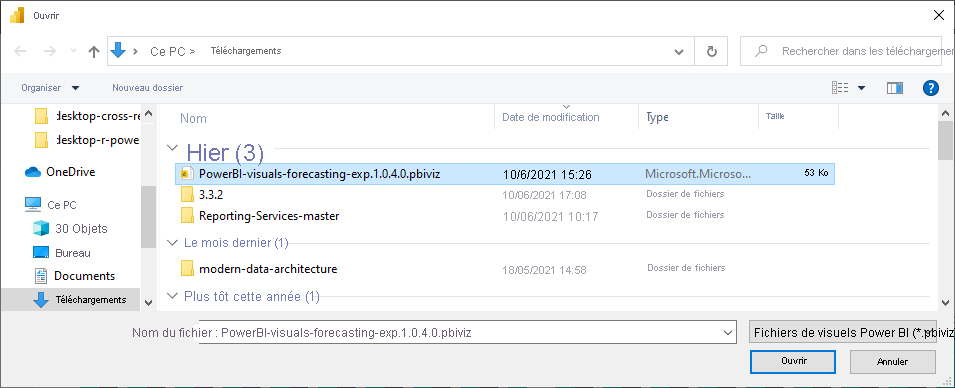The height and width of the screenshot is (388, 955).
Task: Click Nouveau dossier button
Action: click(147, 88)
